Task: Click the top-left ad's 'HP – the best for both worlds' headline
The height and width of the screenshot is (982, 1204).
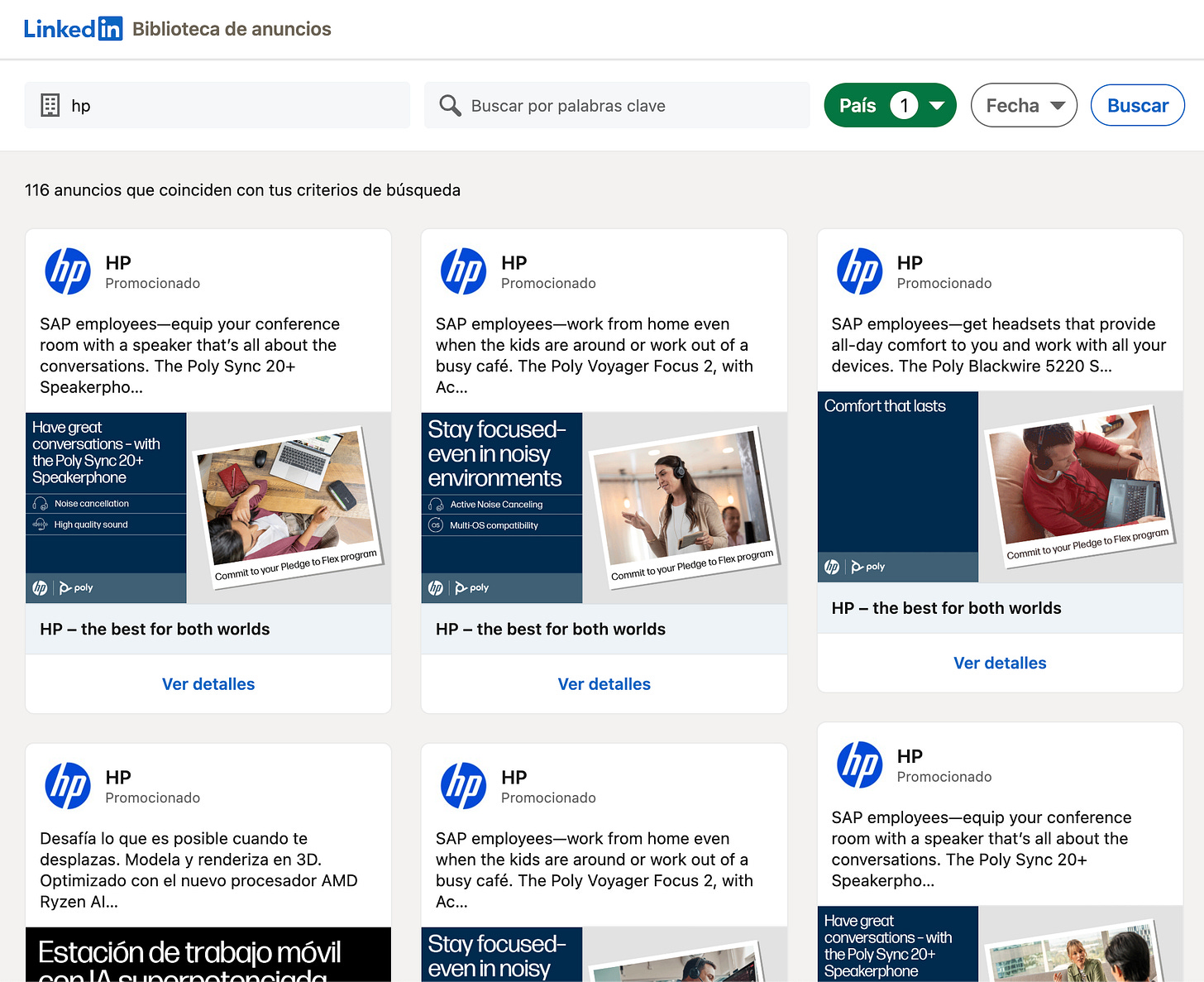Action: pos(155,629)
